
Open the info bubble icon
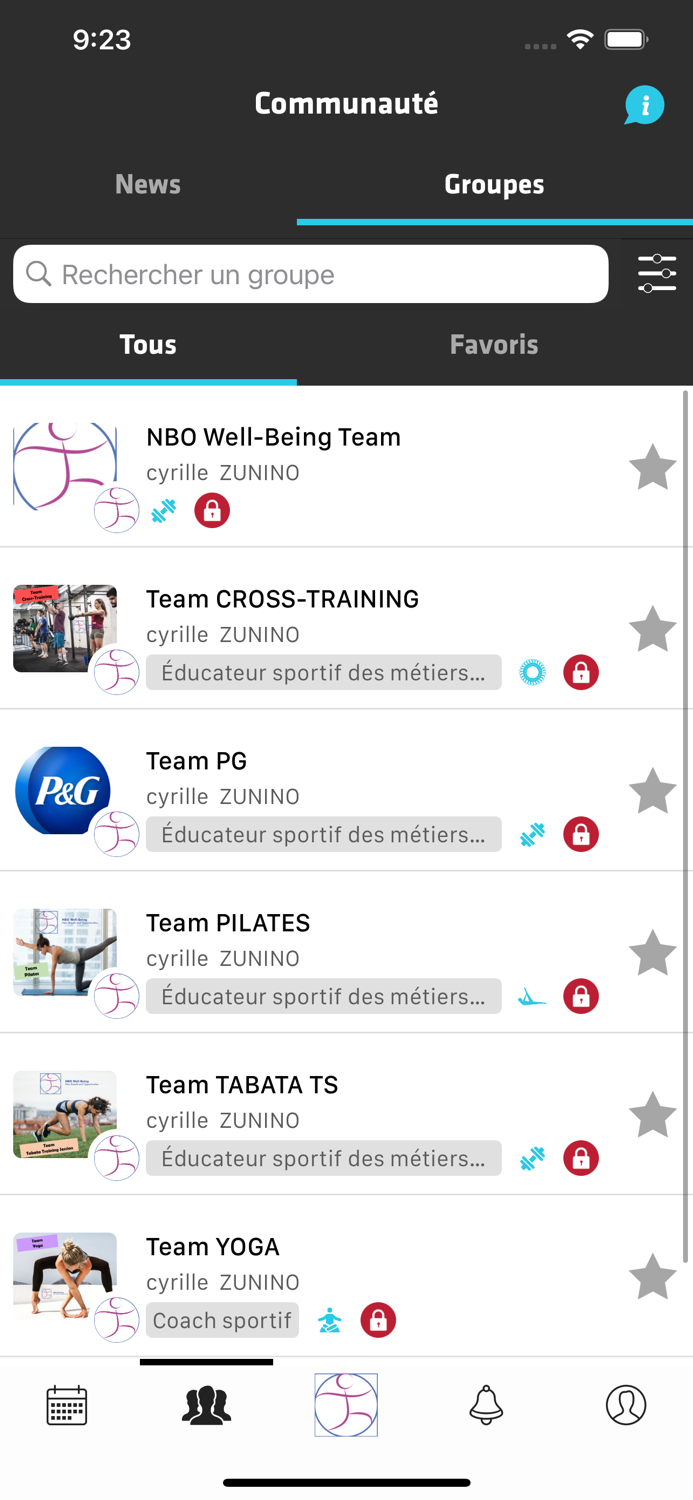[644, 104]
